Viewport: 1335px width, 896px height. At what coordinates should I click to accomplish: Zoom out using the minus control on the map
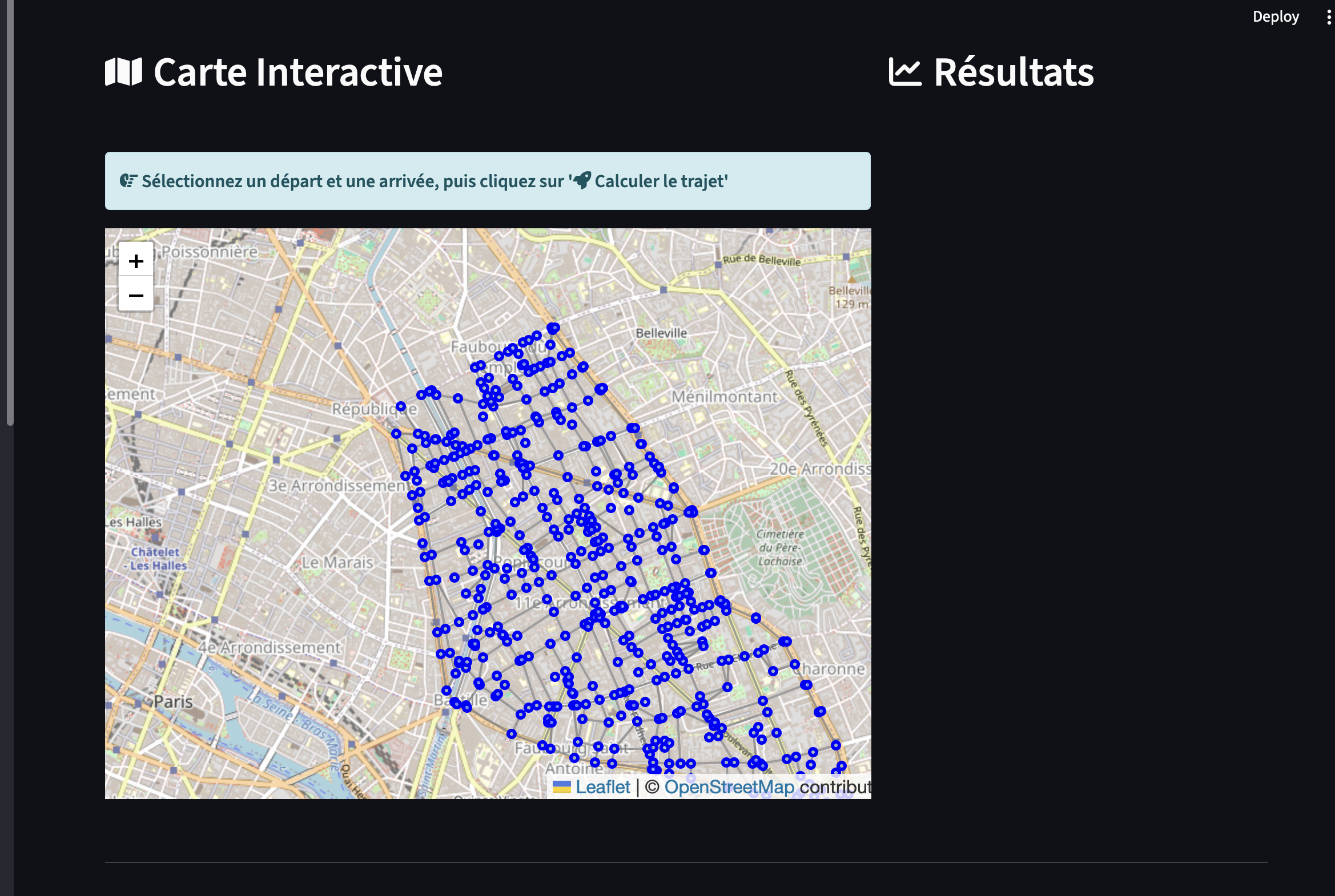point(135,296)
